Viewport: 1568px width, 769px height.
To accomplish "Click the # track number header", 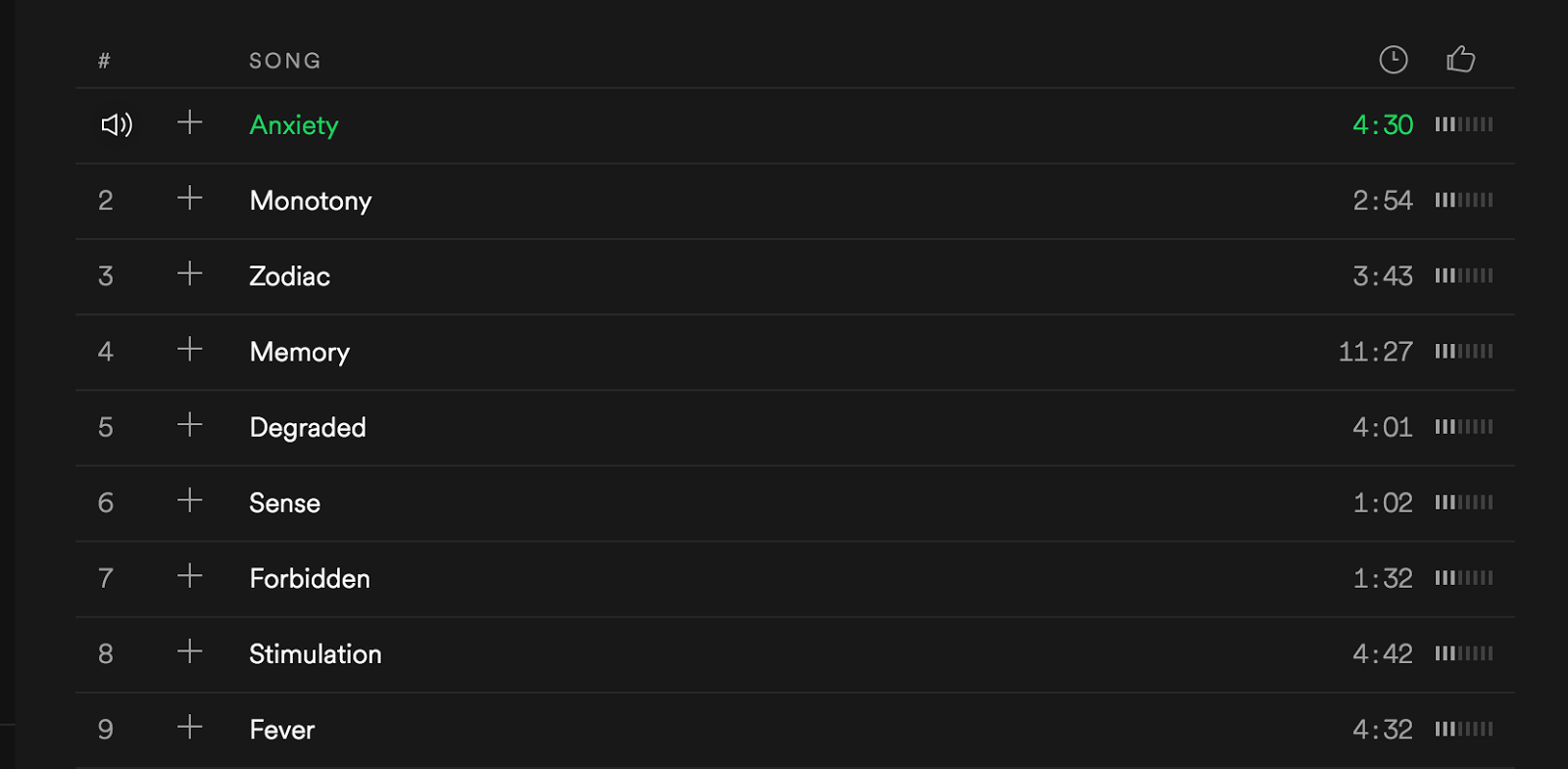I will point(104,61).
